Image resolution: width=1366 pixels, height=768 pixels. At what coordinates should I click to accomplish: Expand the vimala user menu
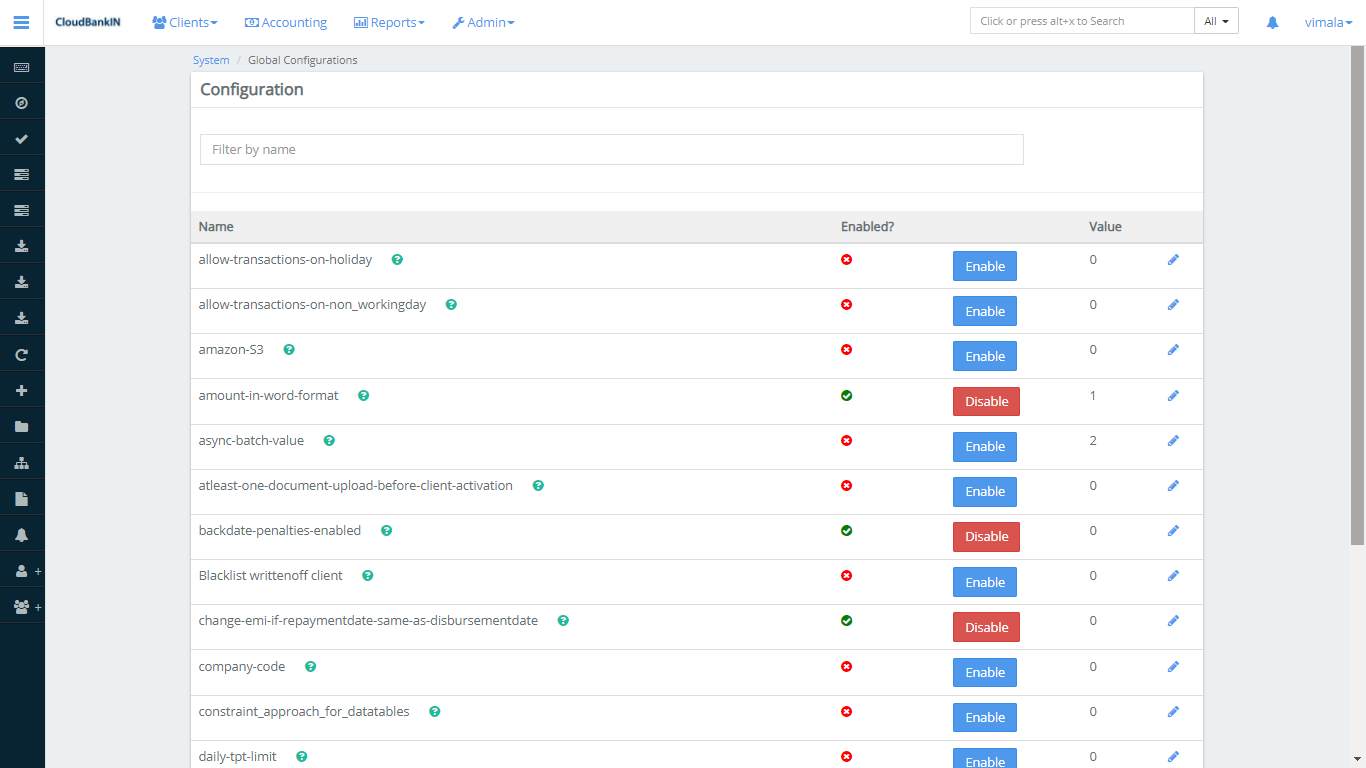tap(1327, 21)
